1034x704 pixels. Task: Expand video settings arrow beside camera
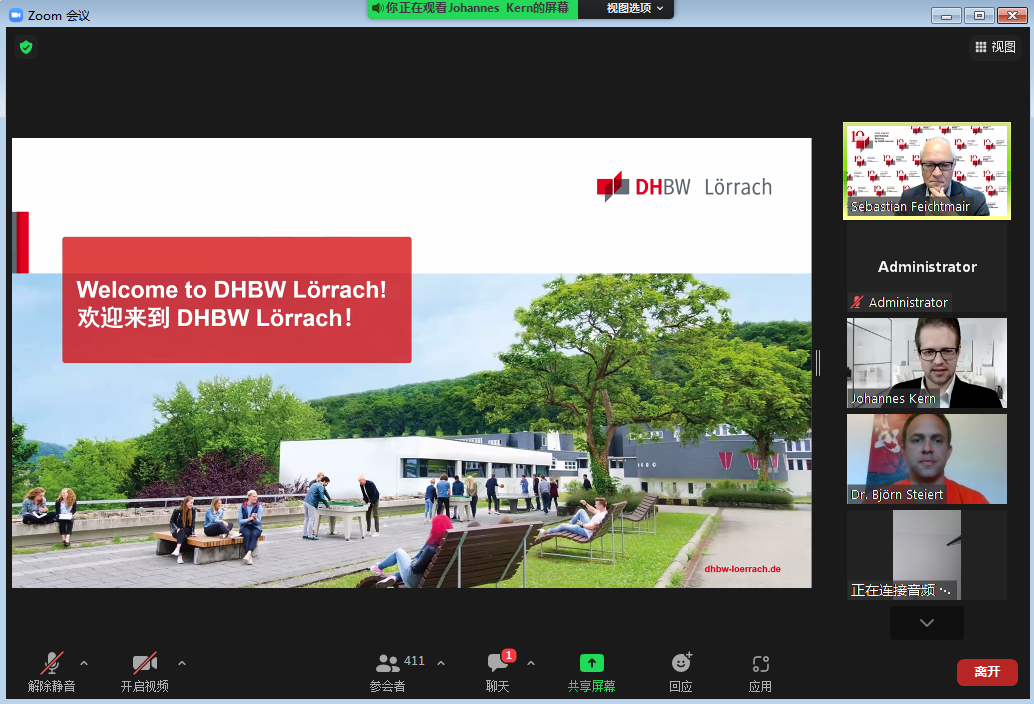point(182,662)
